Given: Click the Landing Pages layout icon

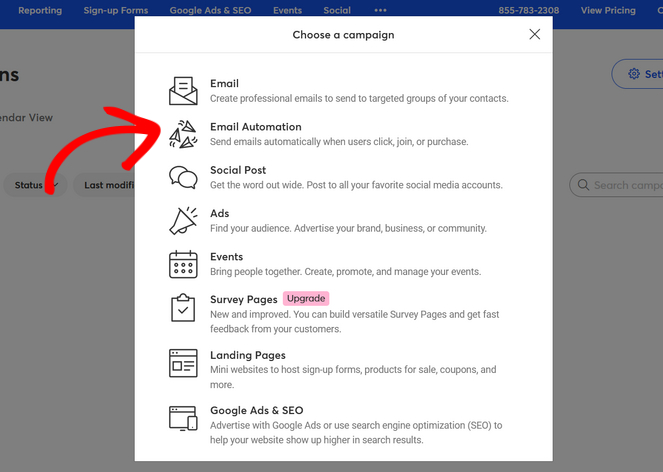Looking at the screenshot, I should [183, 363].
